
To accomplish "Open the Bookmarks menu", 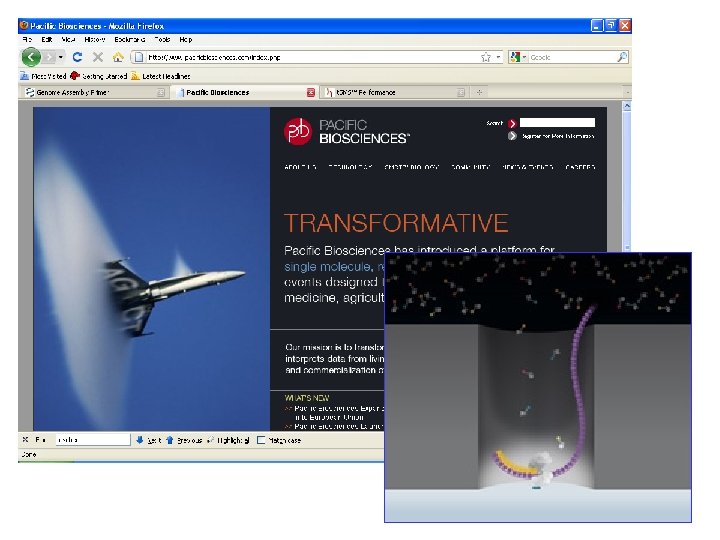I will (129, 39).
